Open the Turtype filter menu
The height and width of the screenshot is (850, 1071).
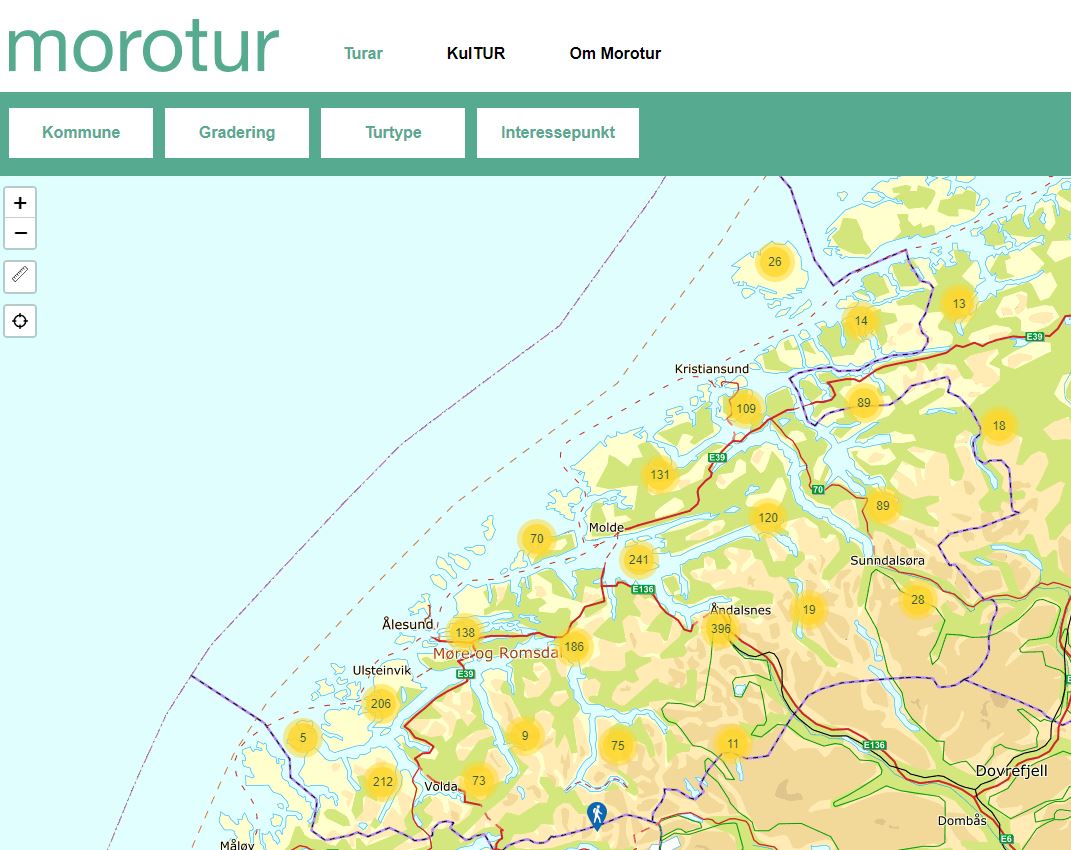[x=393, y=133]
